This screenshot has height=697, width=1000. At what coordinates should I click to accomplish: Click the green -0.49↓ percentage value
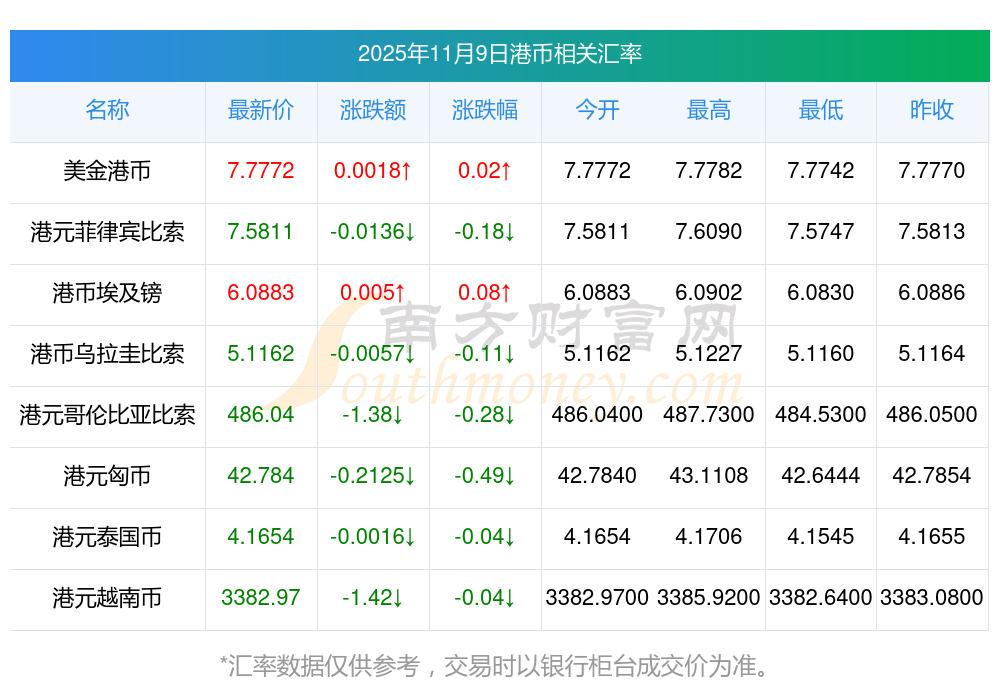tap(485, 476)
